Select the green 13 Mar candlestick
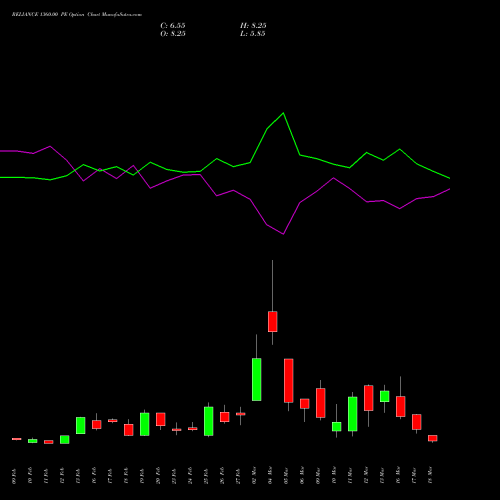 point(385,396)
